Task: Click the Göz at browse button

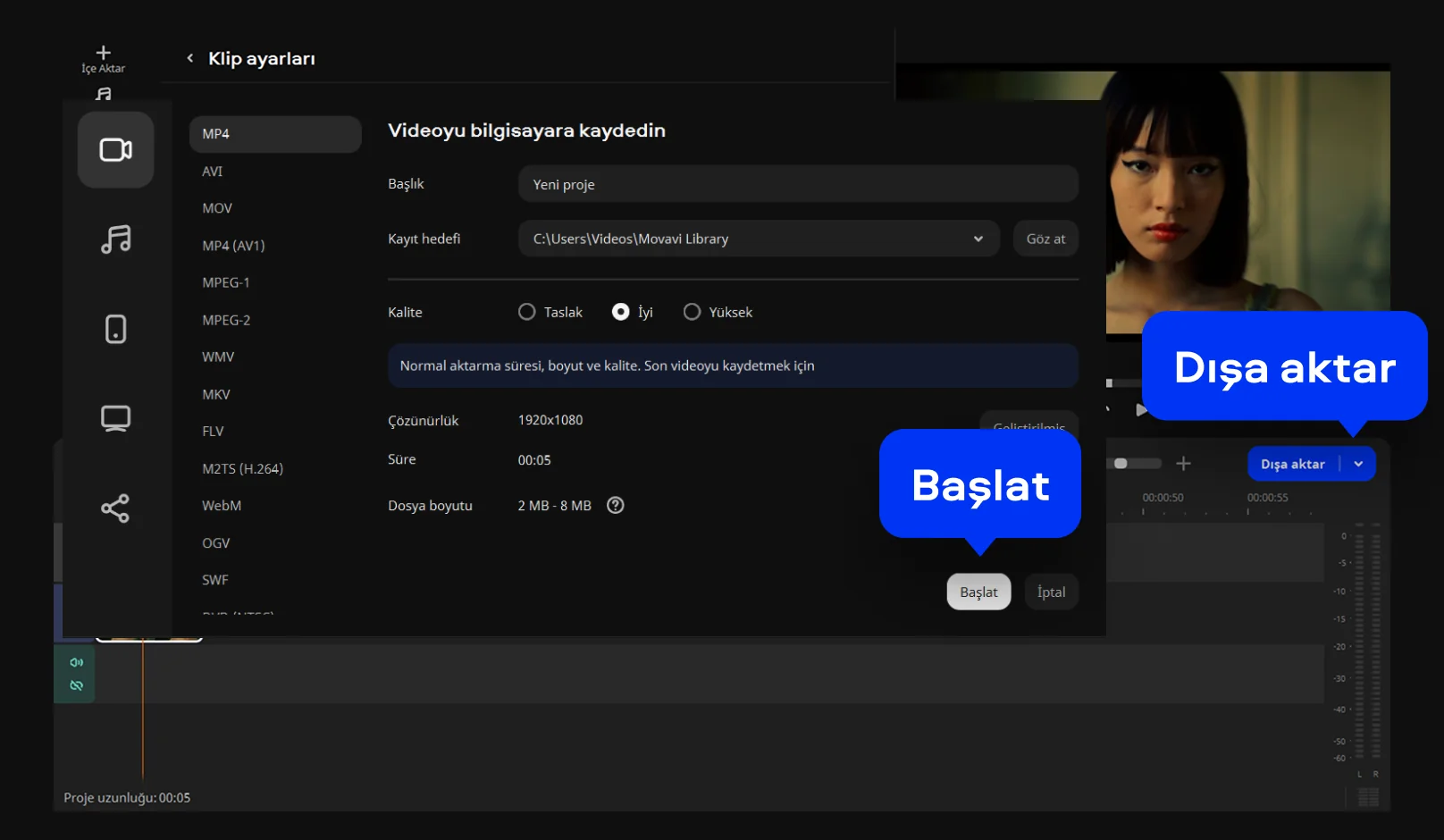Action: point(1045,239)
